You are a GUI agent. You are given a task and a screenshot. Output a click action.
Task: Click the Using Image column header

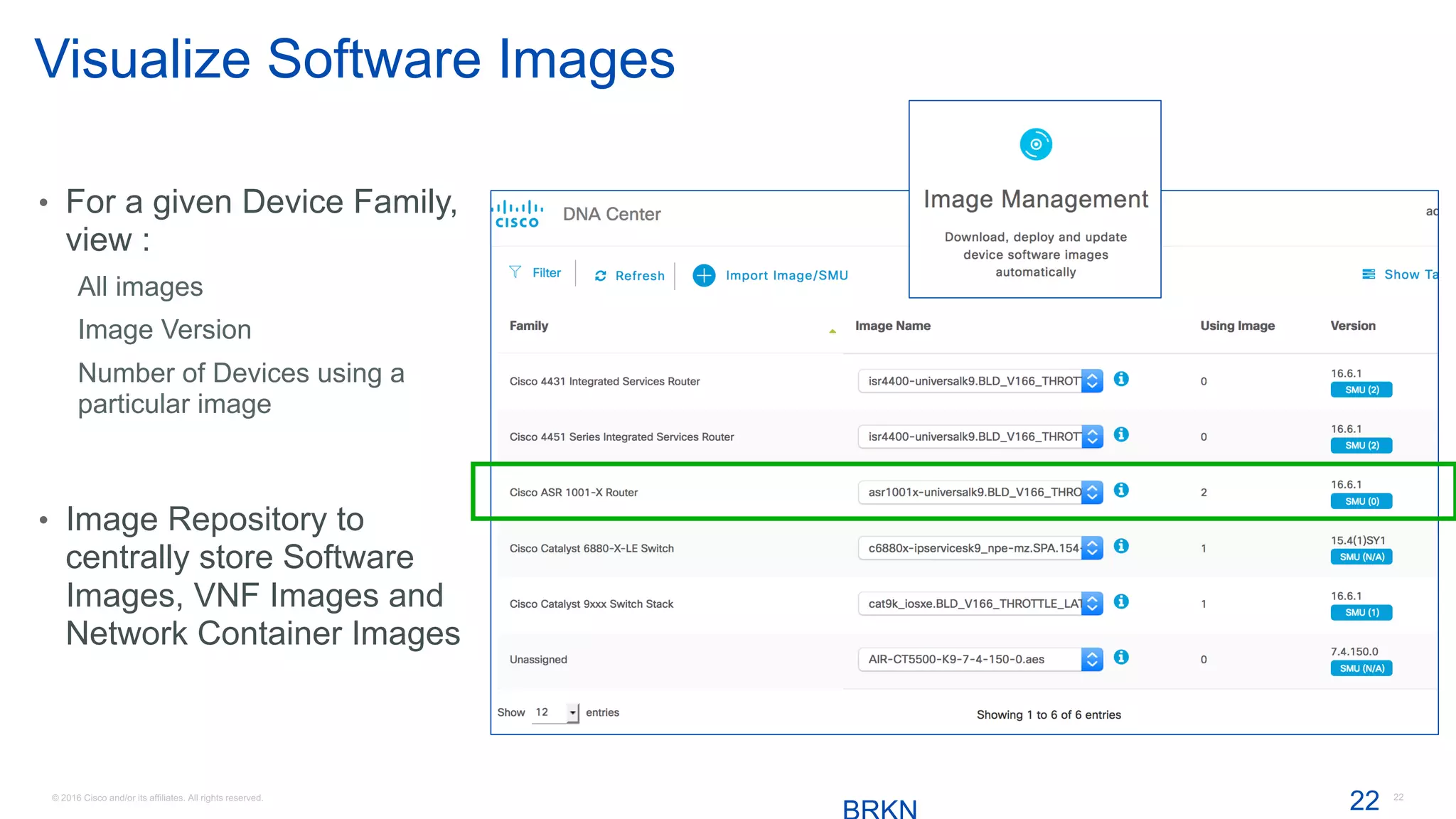[x=1238, y=326]
